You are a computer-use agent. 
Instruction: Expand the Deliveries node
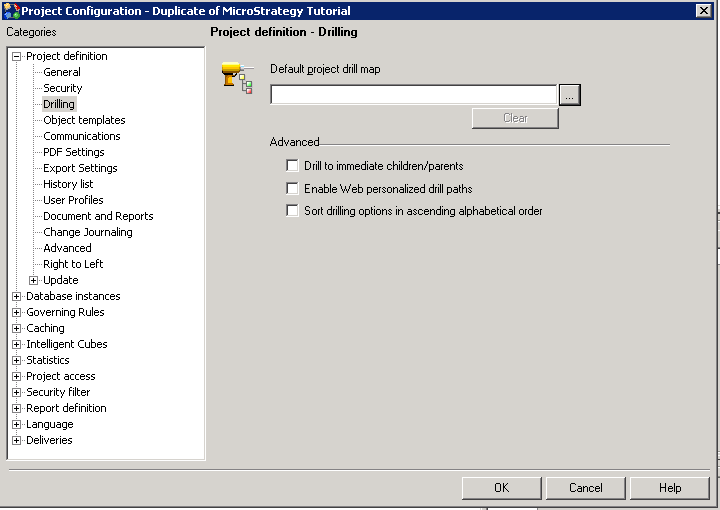click(17, 441)
